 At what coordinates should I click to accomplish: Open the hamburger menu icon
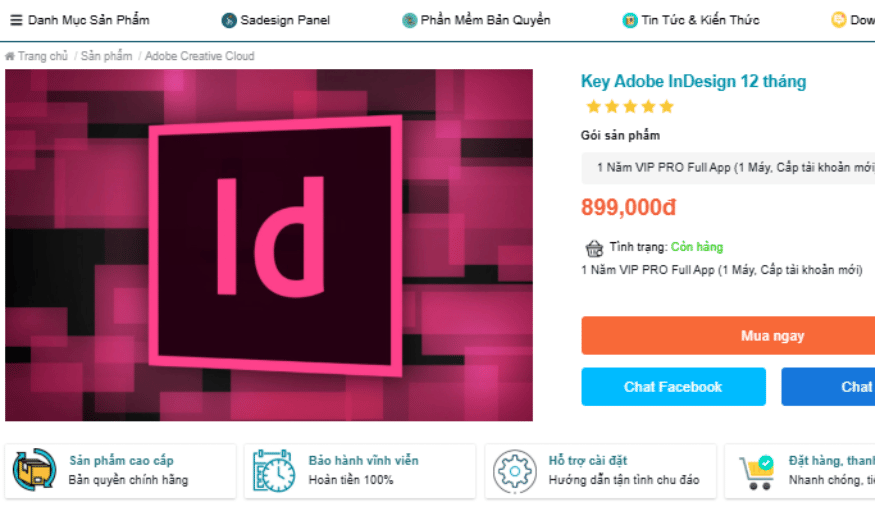coord(16,20)
